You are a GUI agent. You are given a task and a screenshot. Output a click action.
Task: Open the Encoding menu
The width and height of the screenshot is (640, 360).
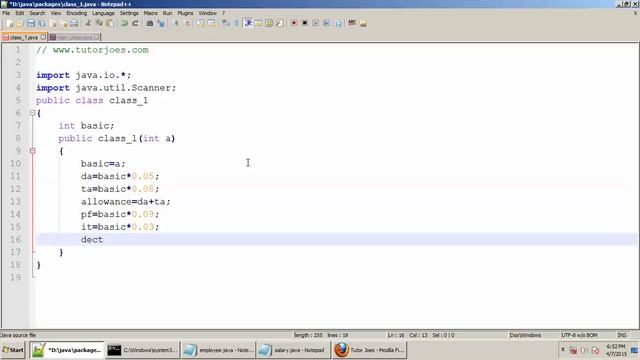tap(77, 13)
